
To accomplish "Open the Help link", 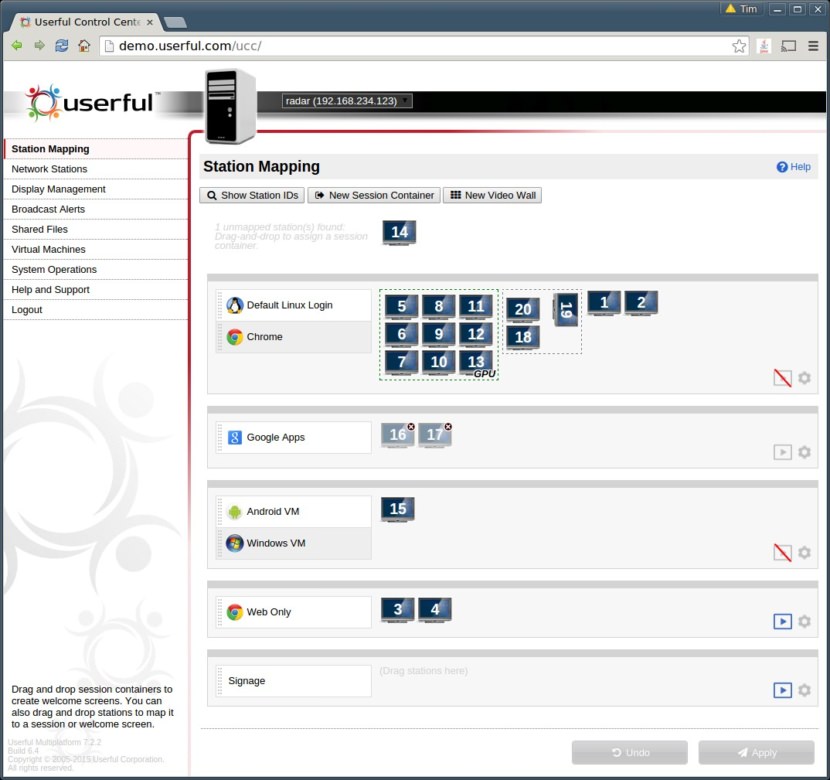I will (793, 167).
